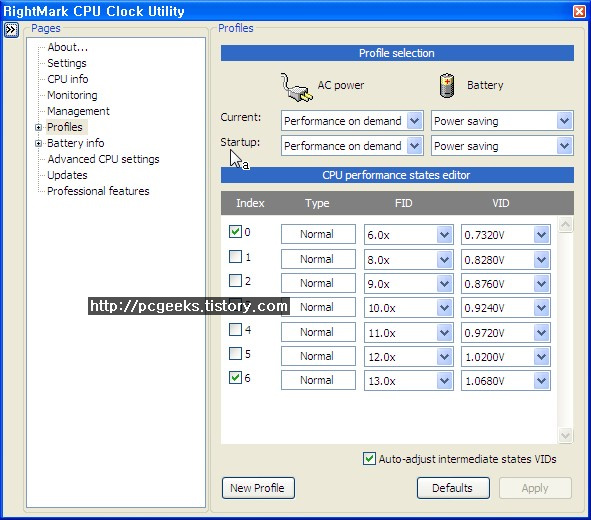This screenshot has height=520, width=591.
Task: Click the Normal type field for index 2
Action: tap(318, 283)
